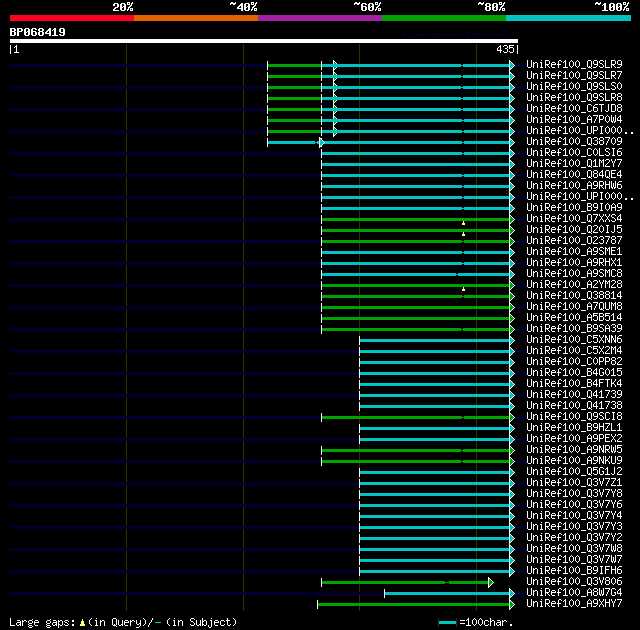
Task: Select the UniRef100_B9SA39 label
Action: coord(574,329)
